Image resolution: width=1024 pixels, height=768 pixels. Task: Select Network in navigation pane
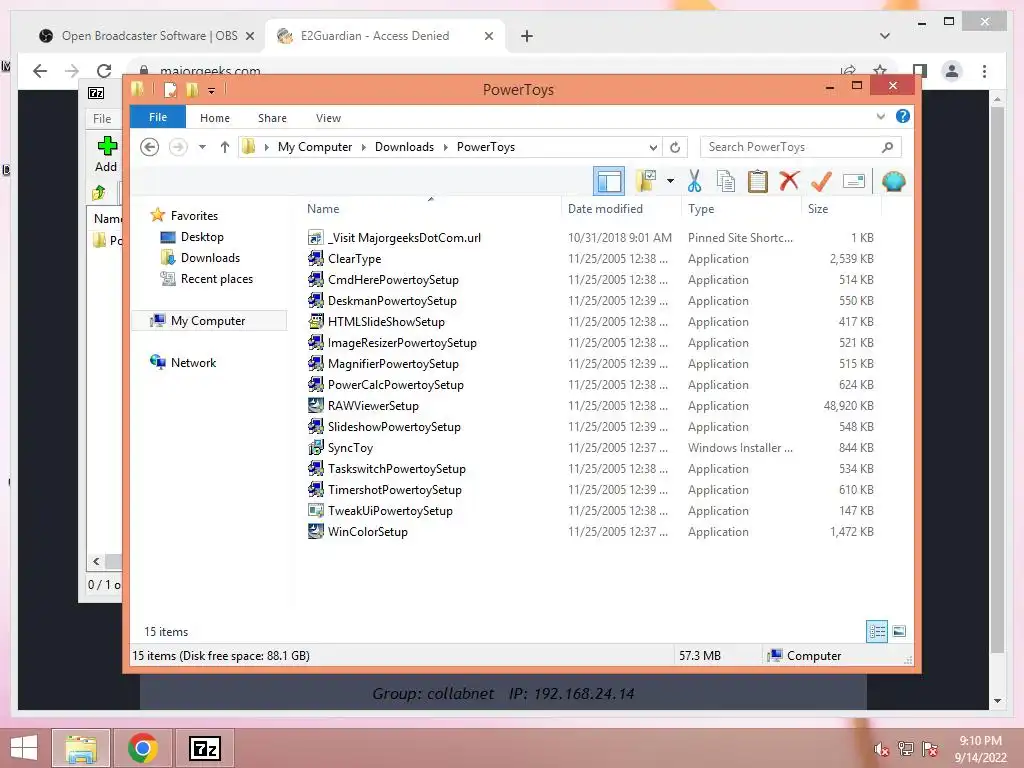(x=193, y=362)
